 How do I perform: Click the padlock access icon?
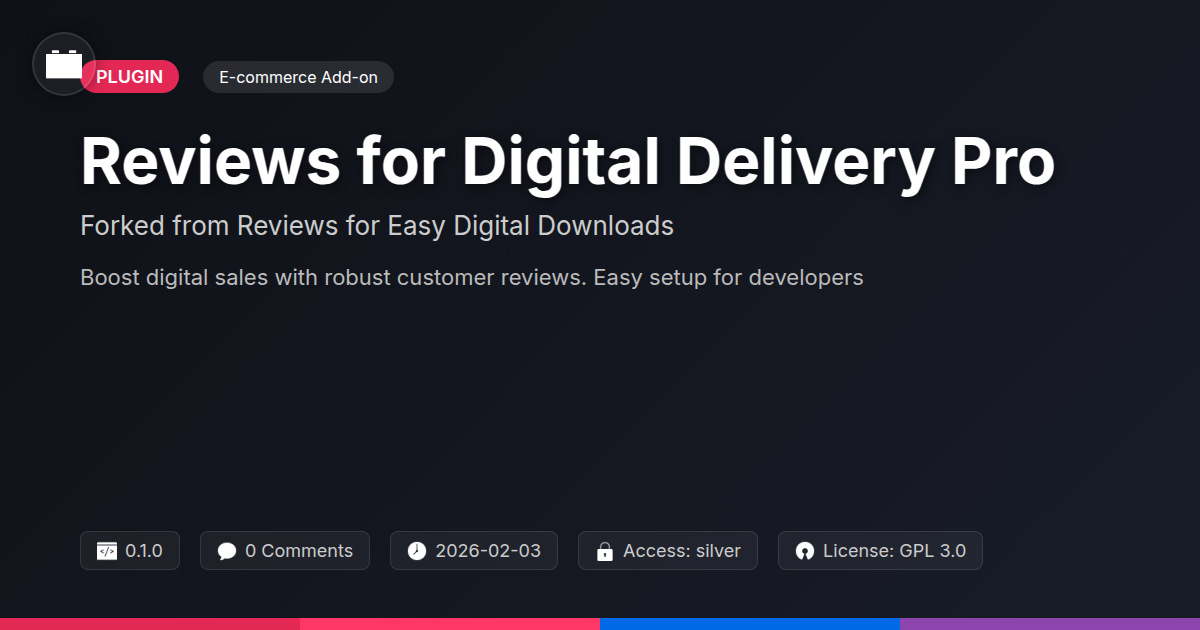[x=604, y=551]
